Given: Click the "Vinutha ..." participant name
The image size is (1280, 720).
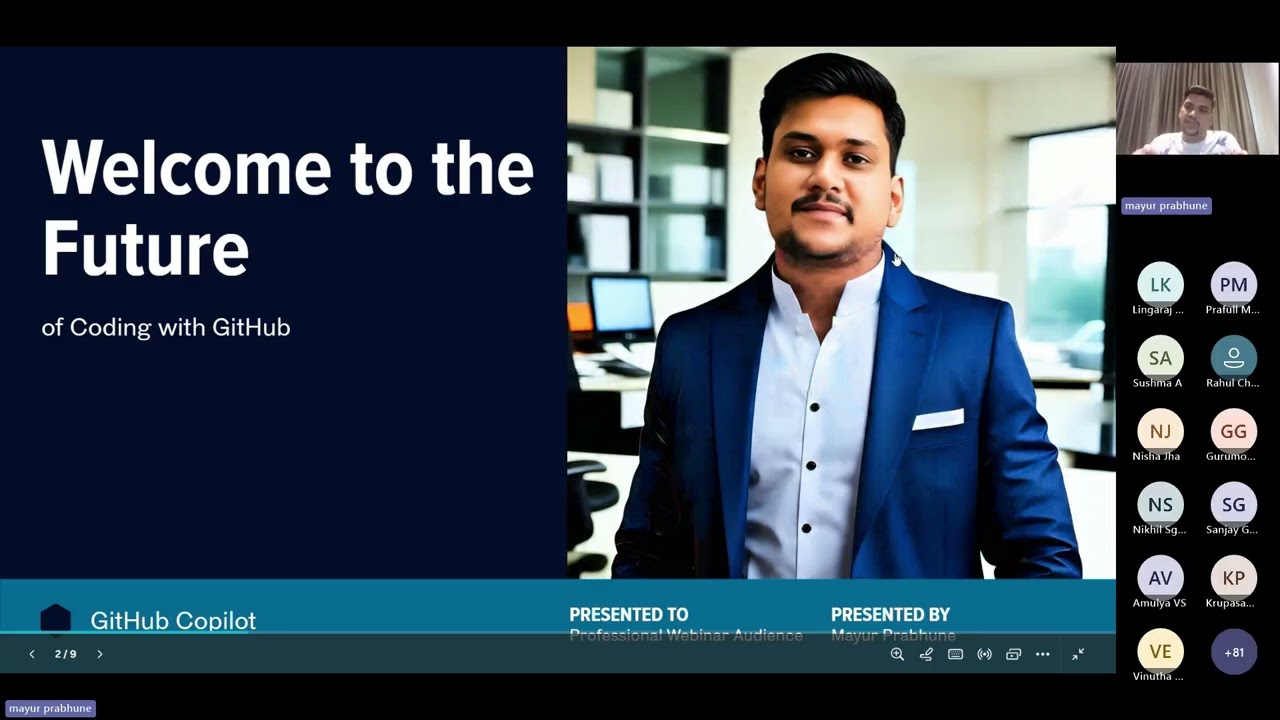Looking at the screenshot, I should pyautogui.click(x=1158, y=677).
